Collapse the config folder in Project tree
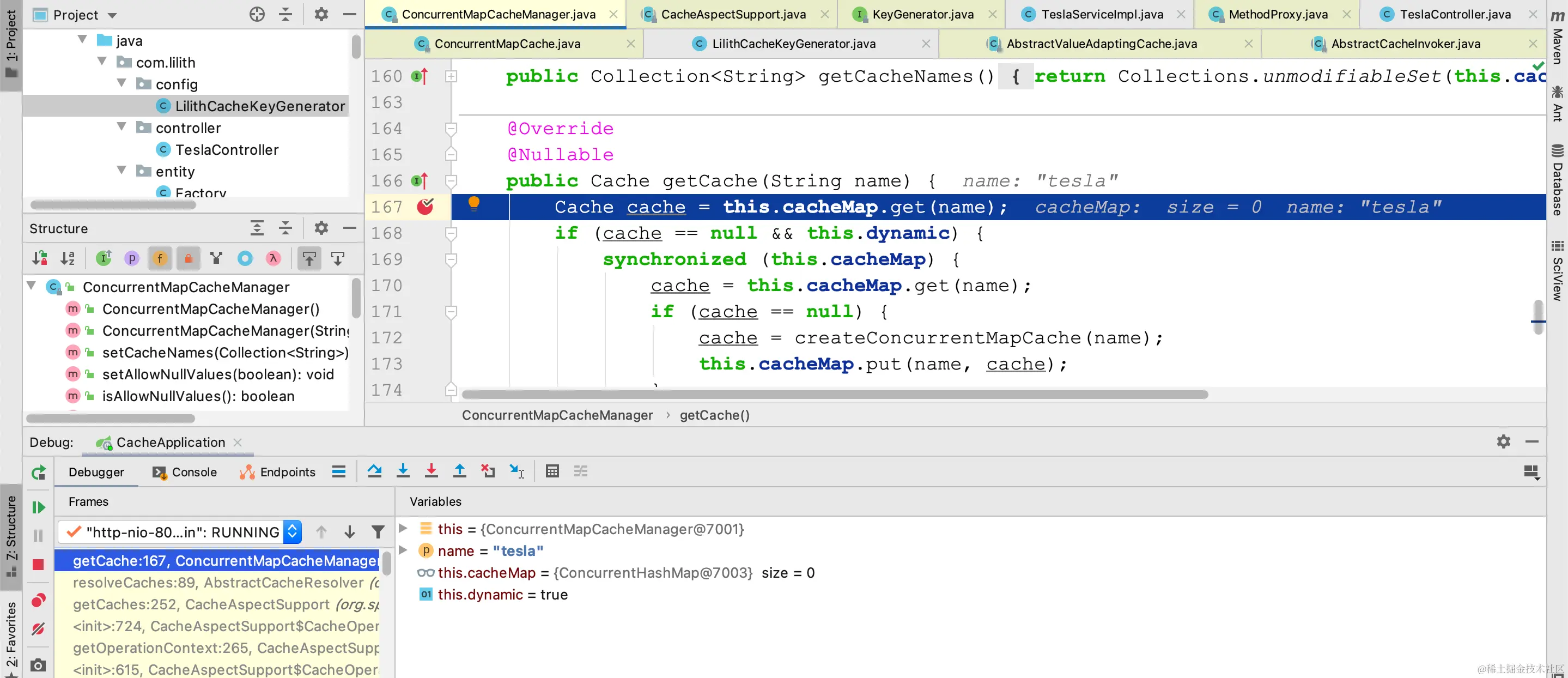 [x=121, y=84]
